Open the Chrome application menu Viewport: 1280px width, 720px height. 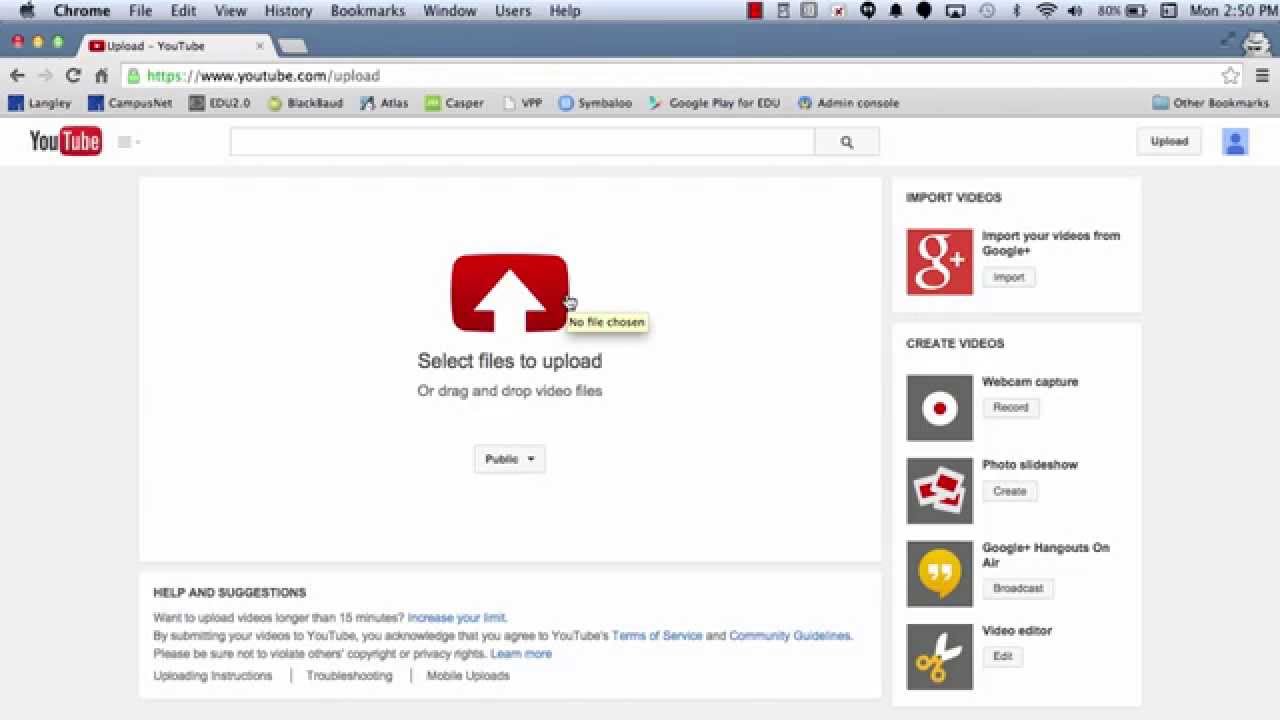point(82,11)
